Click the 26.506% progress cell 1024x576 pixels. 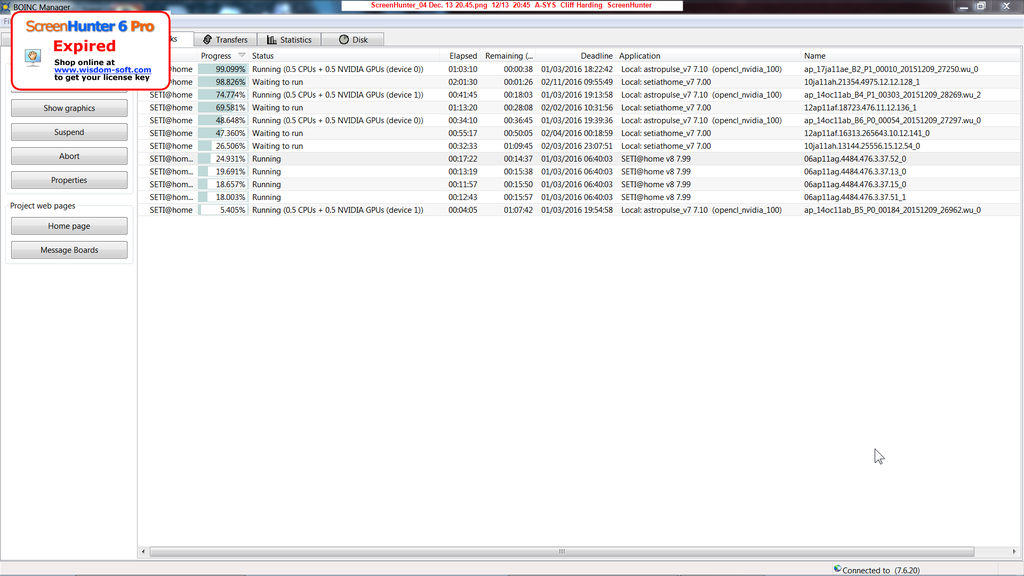(223, 146)
